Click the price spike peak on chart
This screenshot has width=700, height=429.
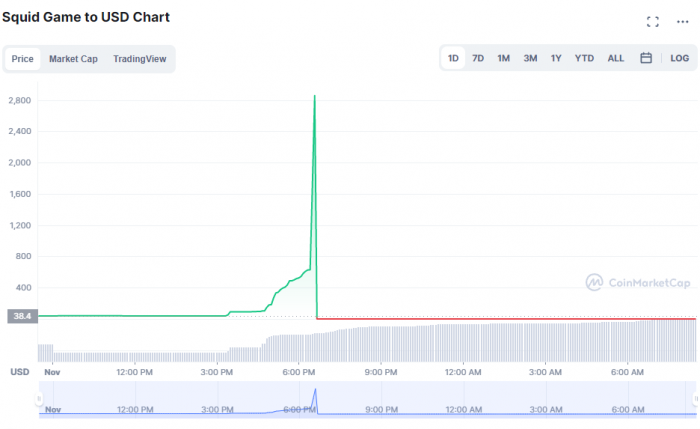point(315,97)
